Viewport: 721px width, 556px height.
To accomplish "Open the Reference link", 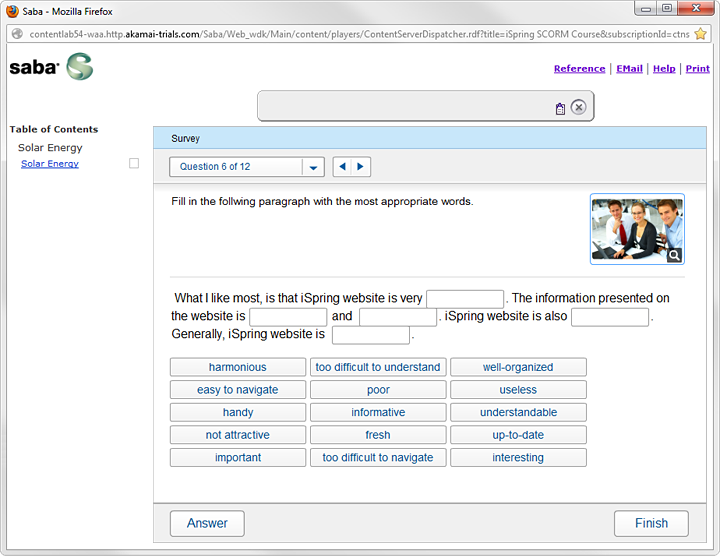I will click(x=579, y=69).
